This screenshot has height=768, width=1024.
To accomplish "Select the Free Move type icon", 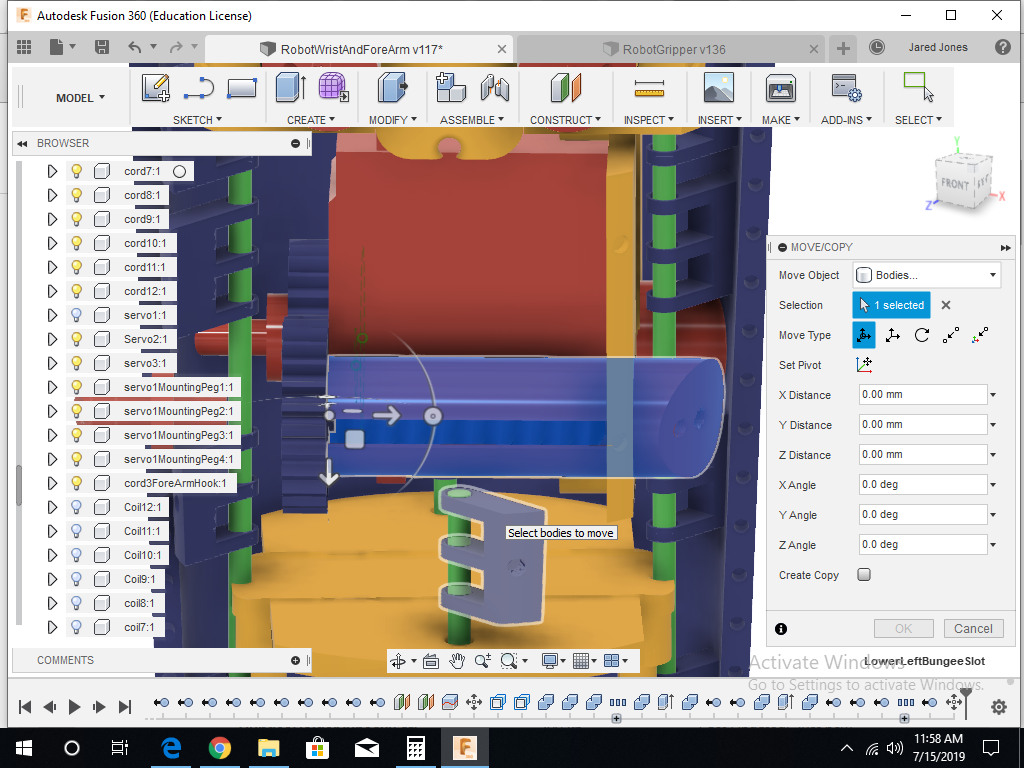I will 863,335.
